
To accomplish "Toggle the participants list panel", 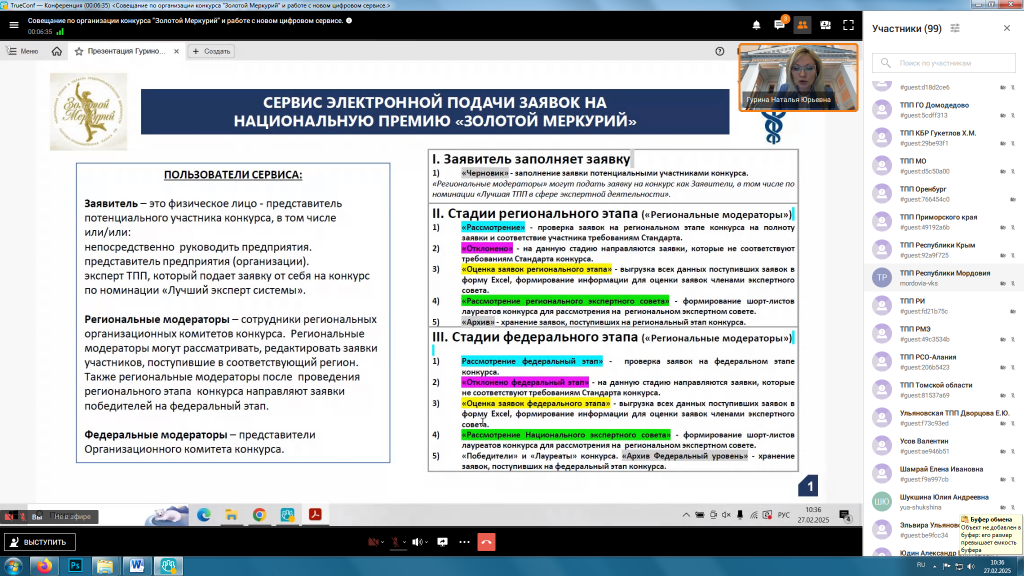I will tap(802, 25).
